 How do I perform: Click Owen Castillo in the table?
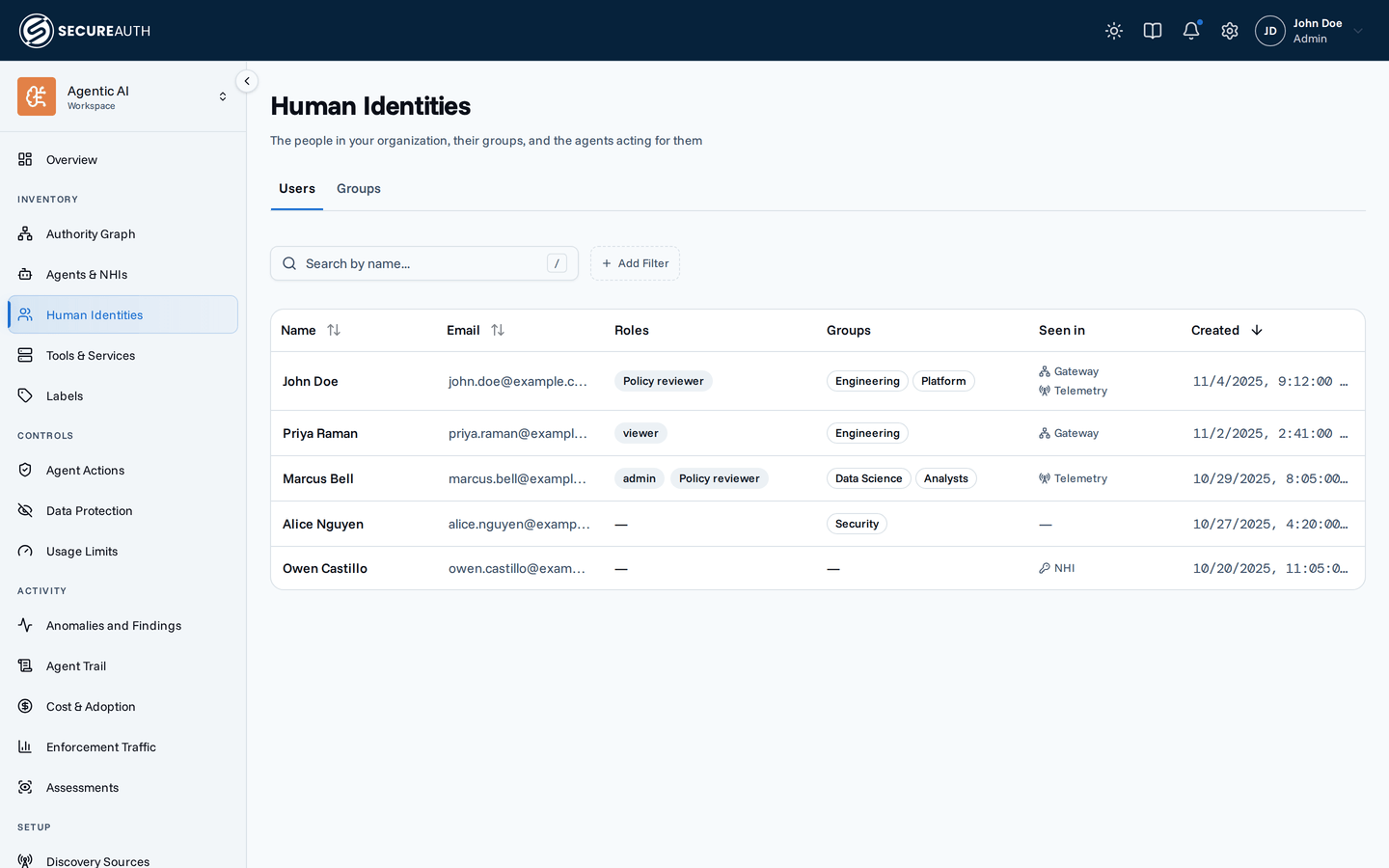pos(325,569)
